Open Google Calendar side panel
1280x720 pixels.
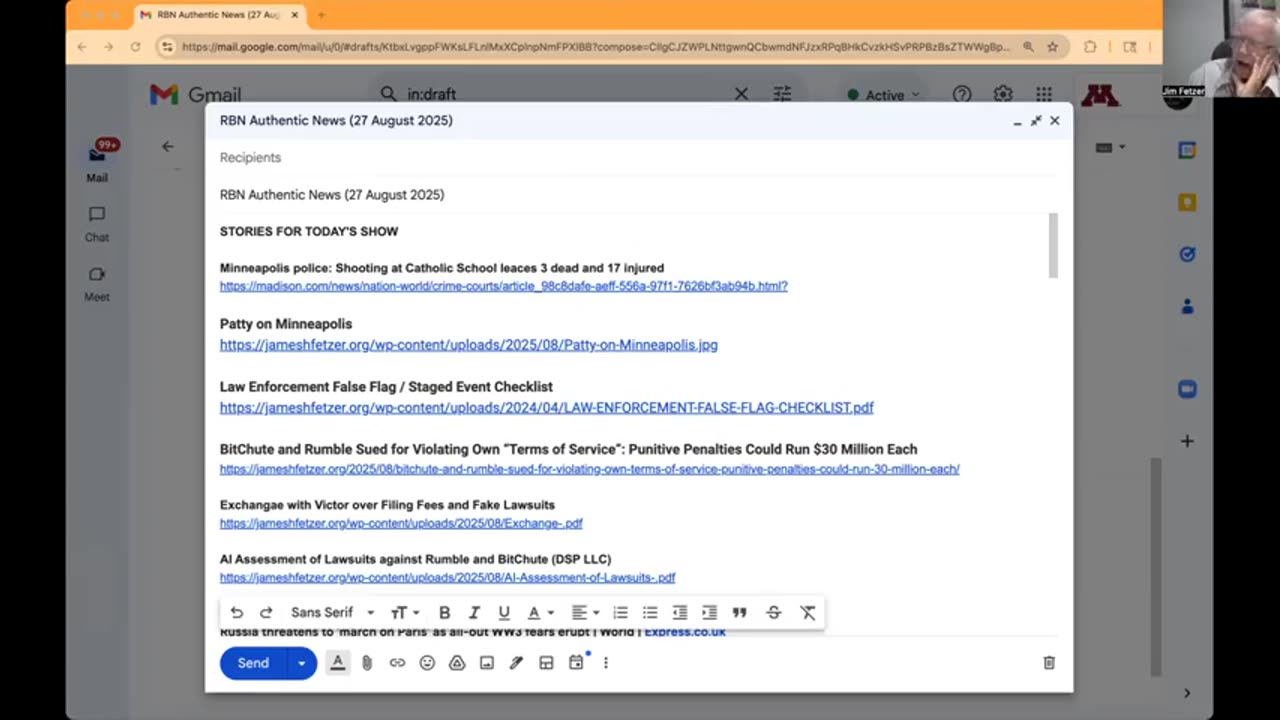coord(1187,150)
